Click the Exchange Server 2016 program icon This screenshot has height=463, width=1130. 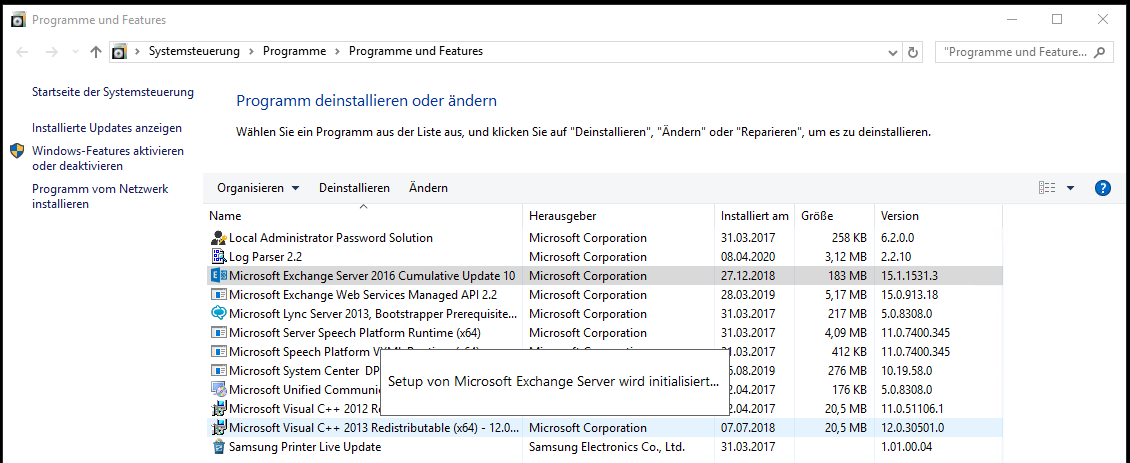click(219, 275)
